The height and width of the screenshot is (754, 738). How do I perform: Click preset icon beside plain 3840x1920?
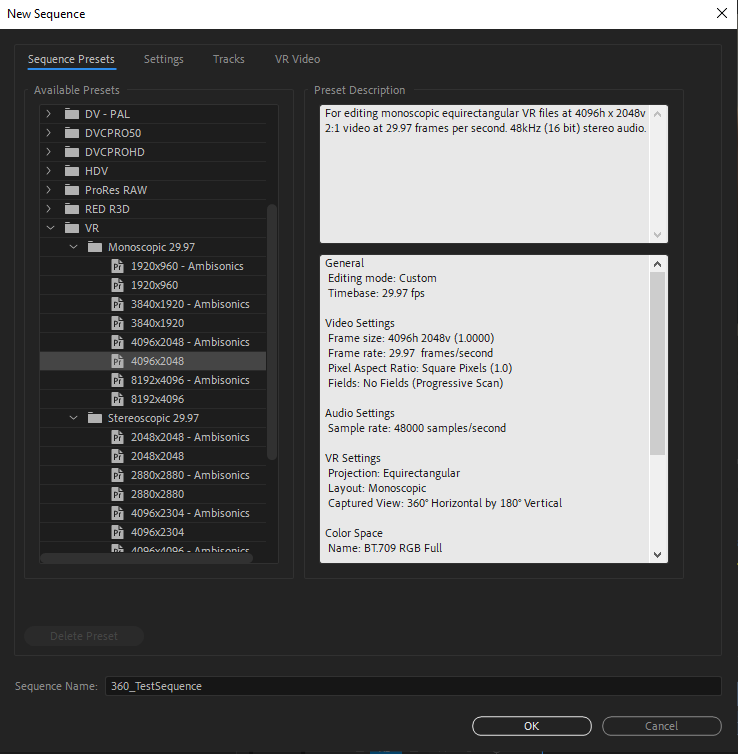point(118,323)
